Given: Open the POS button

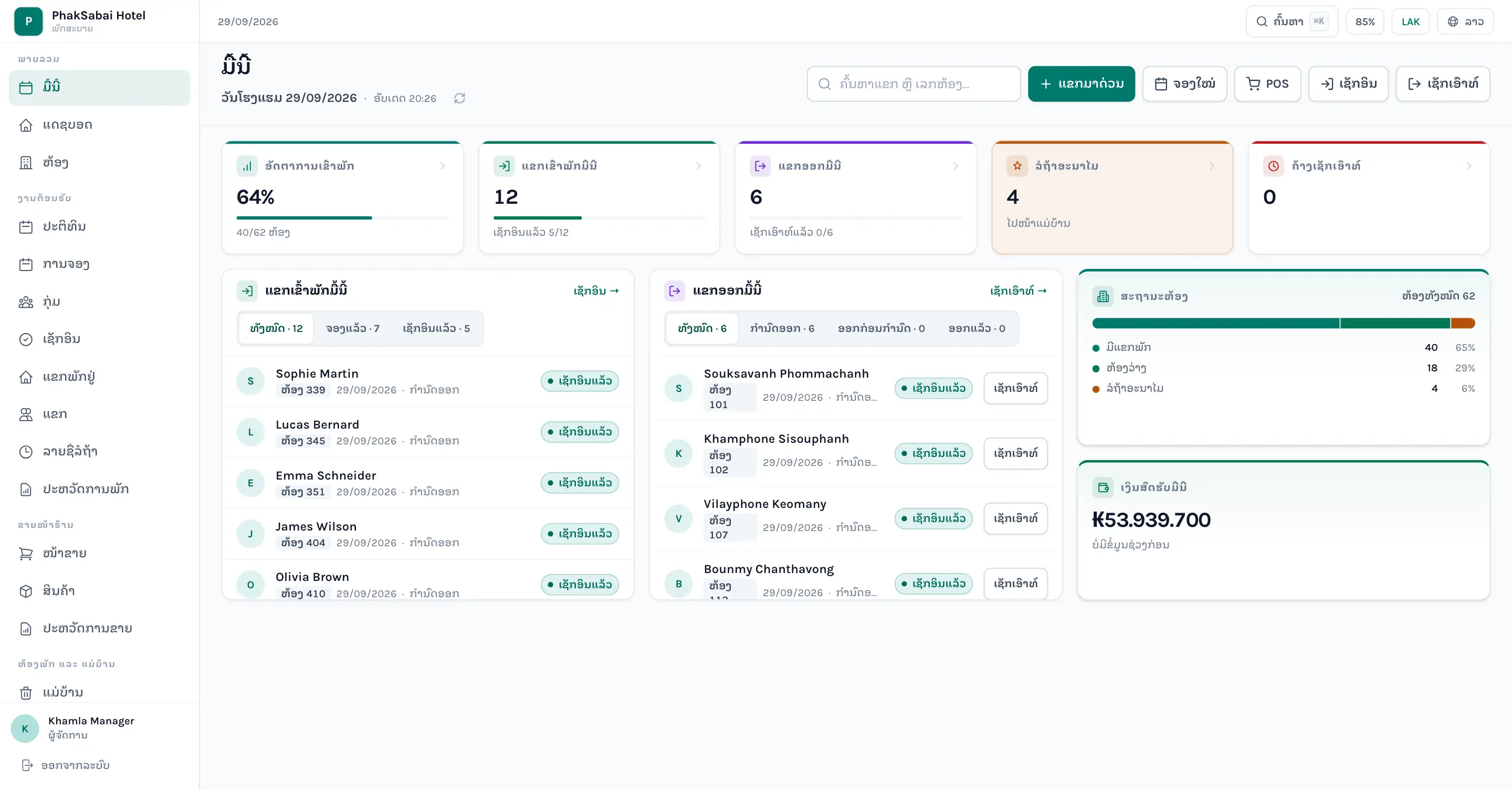Looking at the screenshot, I should [x=1267, y=84].
